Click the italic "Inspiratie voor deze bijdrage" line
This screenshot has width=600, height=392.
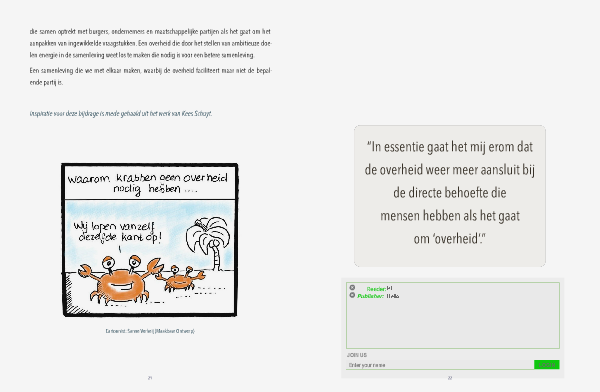(x=121, y=114)
